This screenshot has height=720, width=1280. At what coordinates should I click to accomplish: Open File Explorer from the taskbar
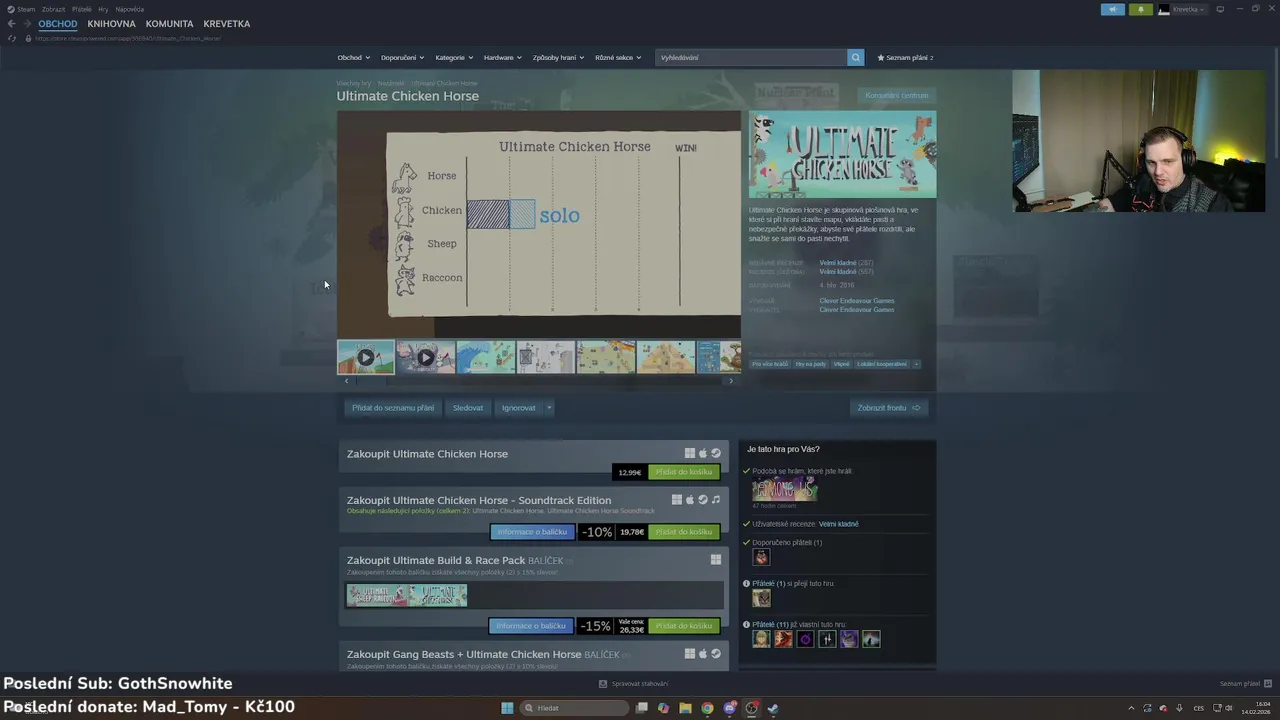[685, 708]
